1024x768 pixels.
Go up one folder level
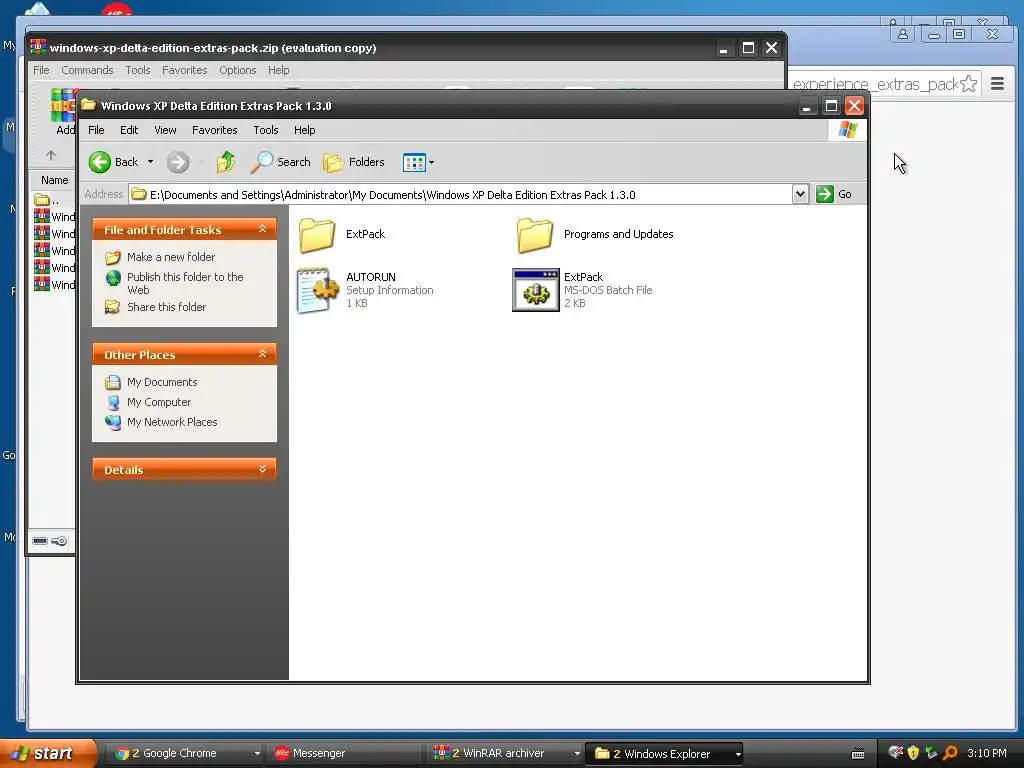coord(226,162)
